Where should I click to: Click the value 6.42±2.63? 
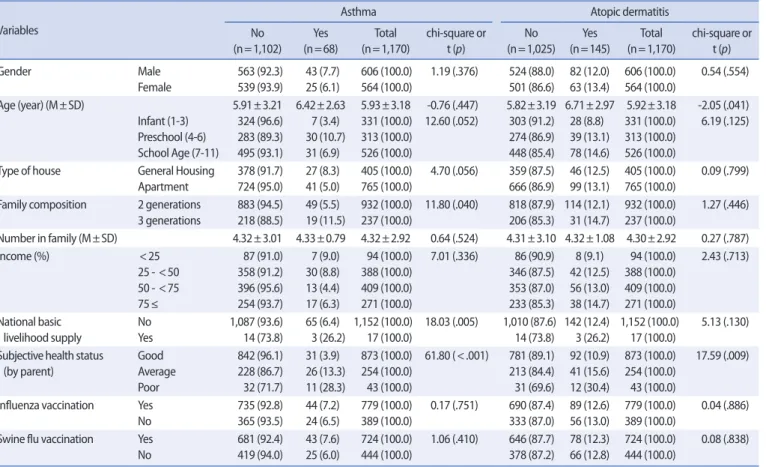click(x=320, y=105)
